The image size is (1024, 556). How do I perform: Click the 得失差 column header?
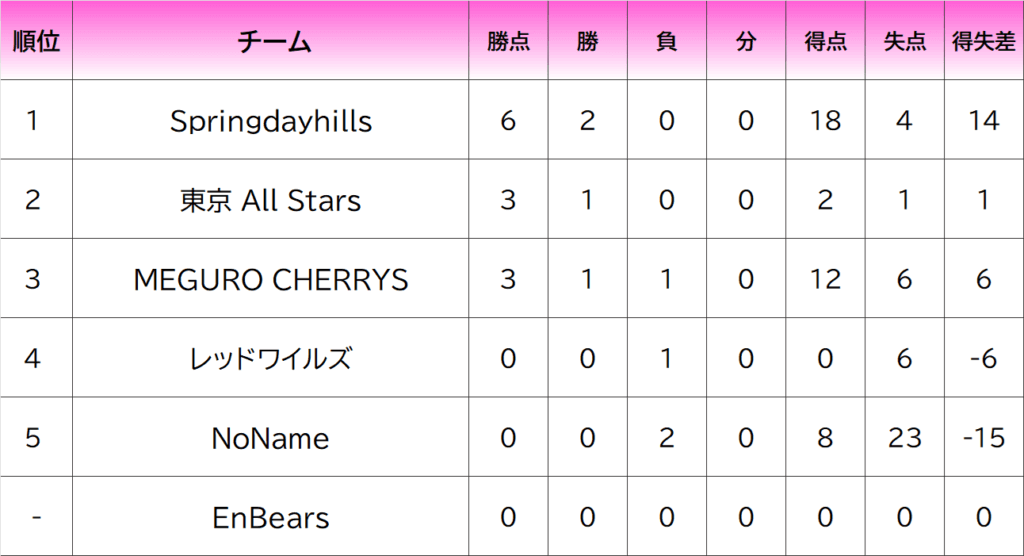983,41
